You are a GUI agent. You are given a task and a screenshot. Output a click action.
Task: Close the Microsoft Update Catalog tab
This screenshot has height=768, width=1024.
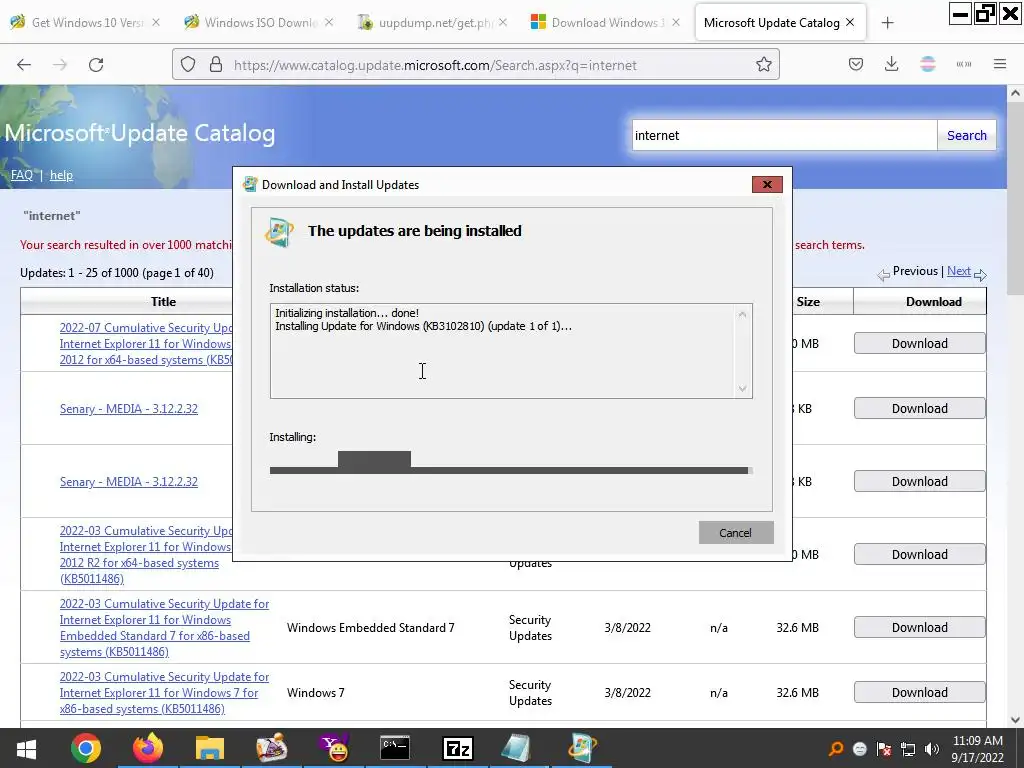tap(850, 22)
